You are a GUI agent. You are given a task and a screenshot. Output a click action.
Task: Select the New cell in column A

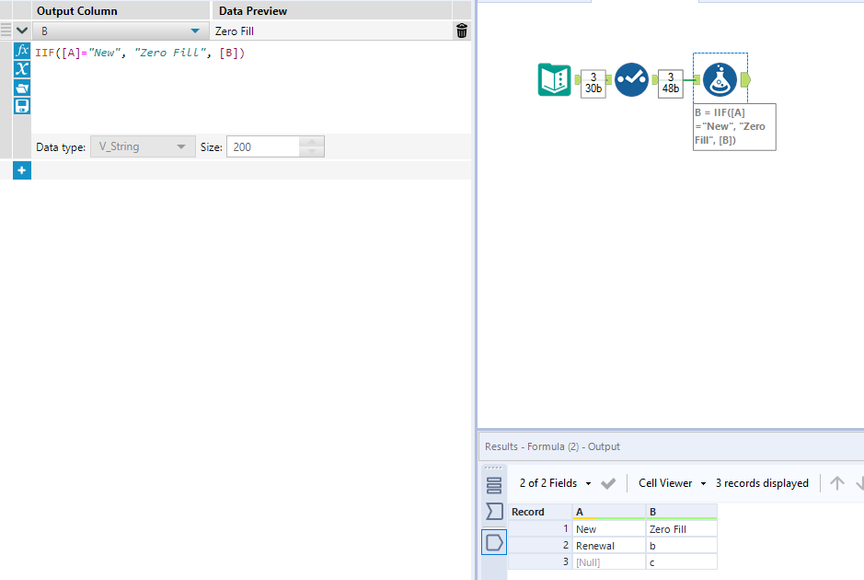609,529
